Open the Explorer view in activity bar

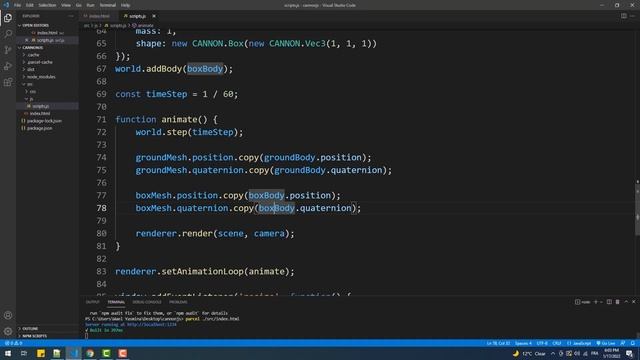[x=8, y=18]
